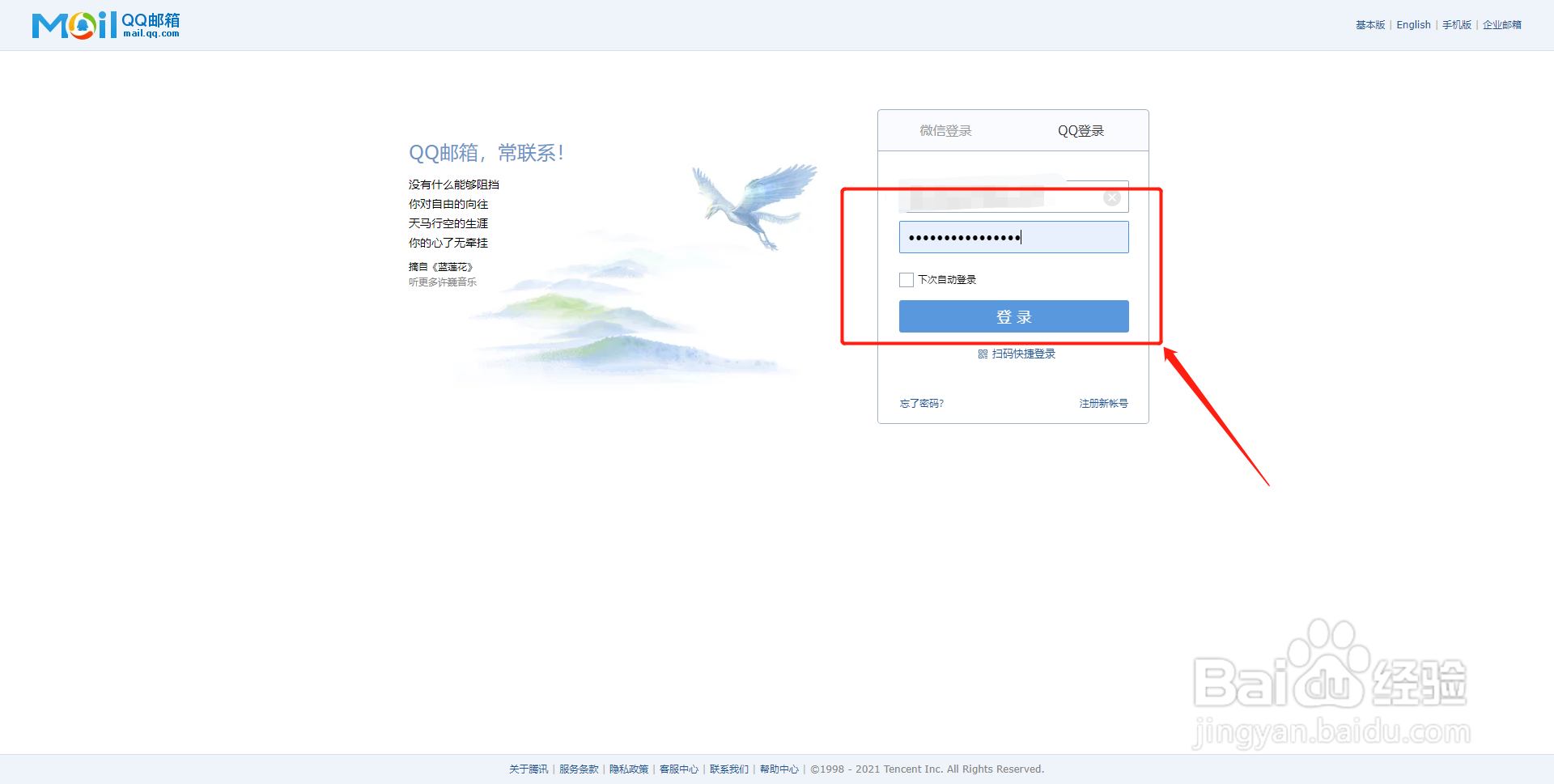This screenshot has width=1554, height=784.
Task: Enable the 下次自动登录 checkbox
Action: coord(906,280)
